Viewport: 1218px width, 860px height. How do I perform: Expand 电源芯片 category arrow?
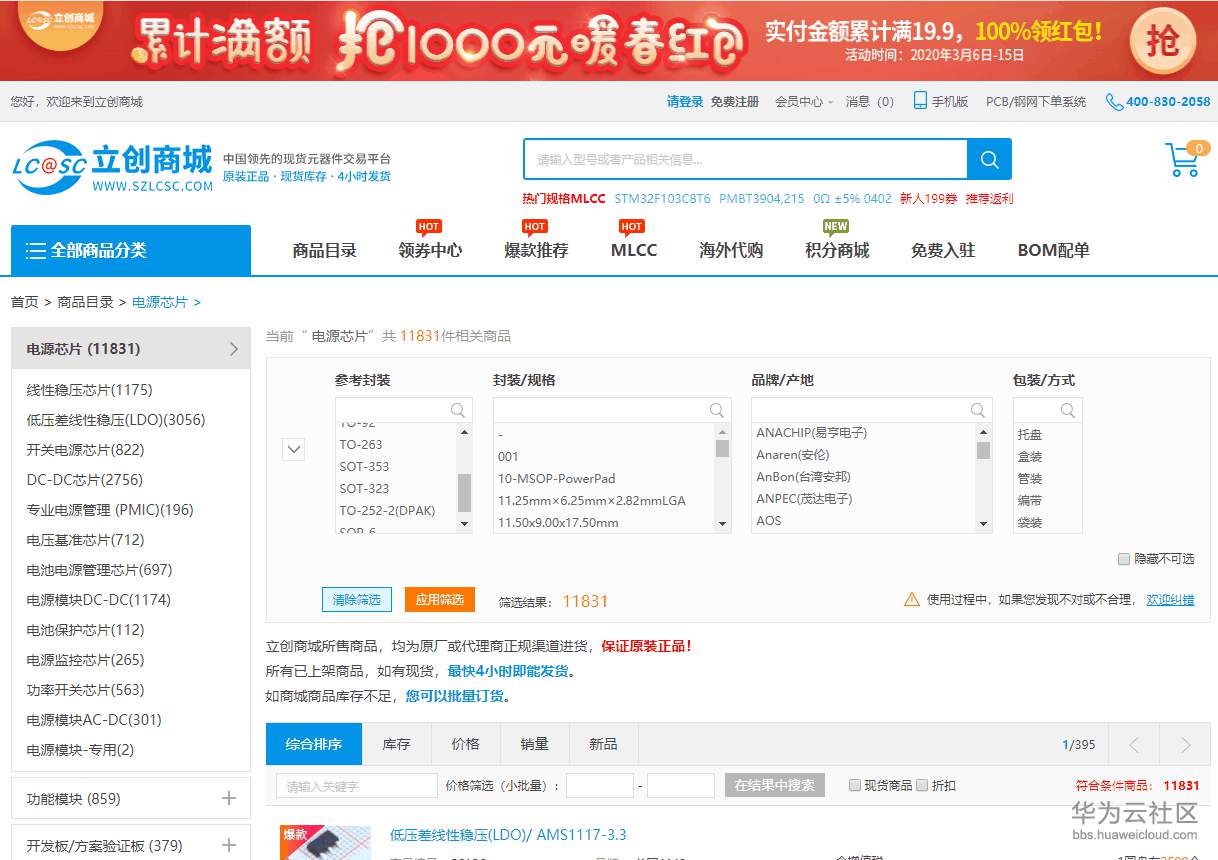234,349
